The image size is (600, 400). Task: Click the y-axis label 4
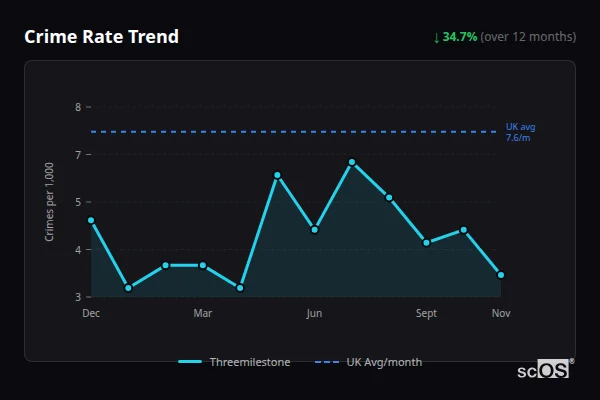tap(78, 250)
